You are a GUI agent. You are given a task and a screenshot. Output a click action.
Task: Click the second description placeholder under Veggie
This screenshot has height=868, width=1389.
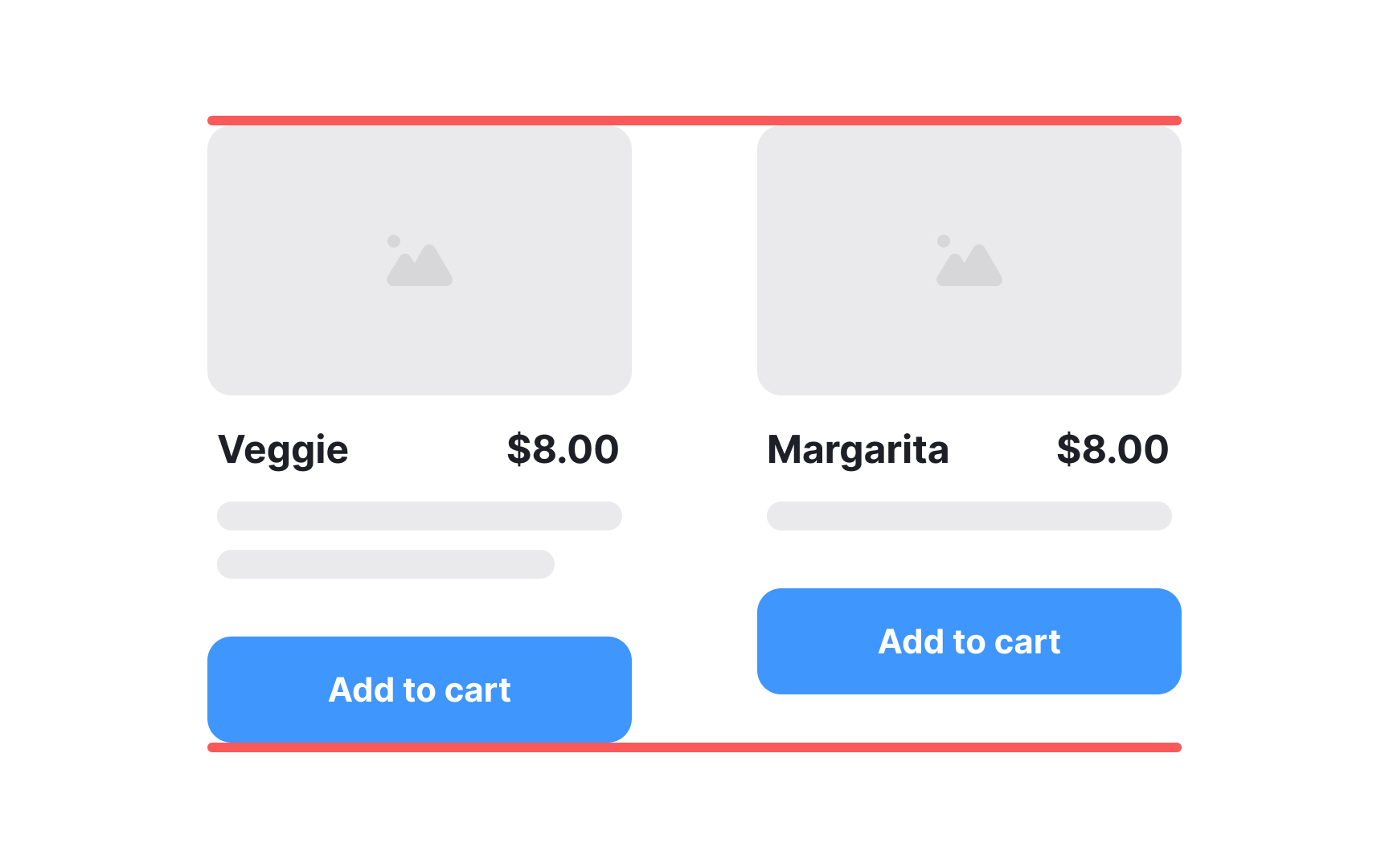tap(384, 564)
